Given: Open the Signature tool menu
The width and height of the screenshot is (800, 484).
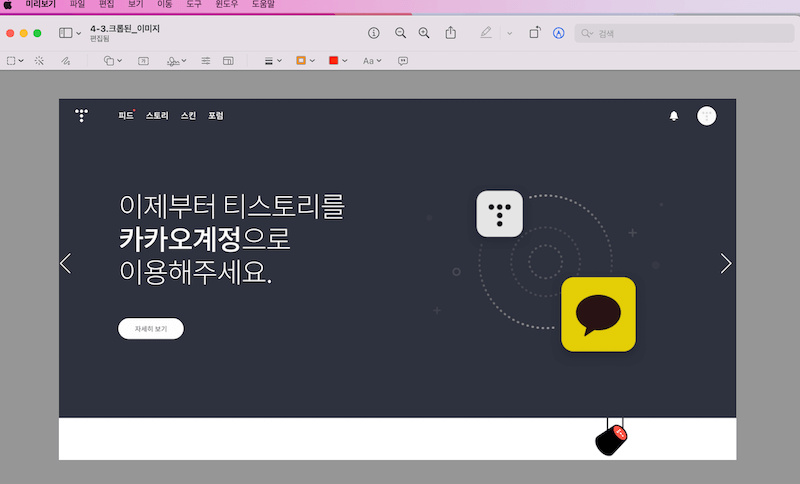Looking at the screenshot, I should [177, 61].
